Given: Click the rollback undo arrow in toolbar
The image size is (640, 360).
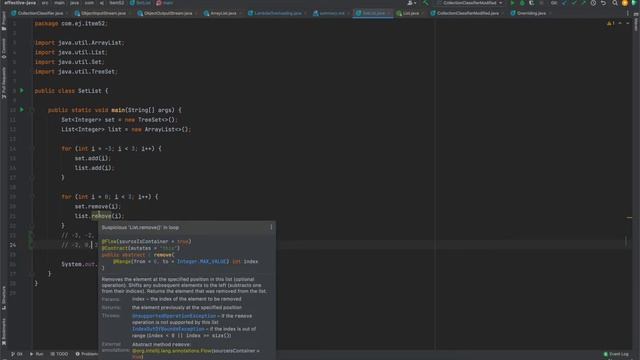Looking at the screenshot, I should 603,3.
